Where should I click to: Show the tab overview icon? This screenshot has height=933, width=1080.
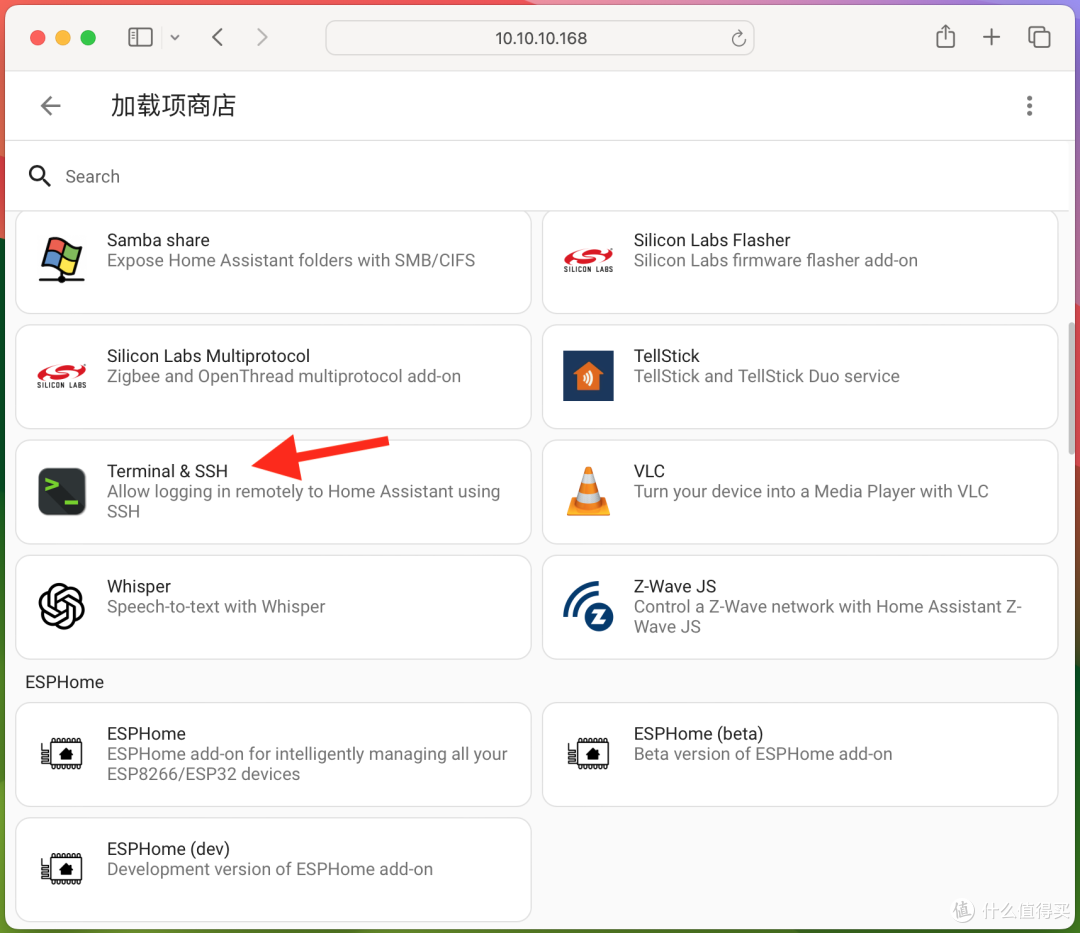click(x=1039, y=37)
